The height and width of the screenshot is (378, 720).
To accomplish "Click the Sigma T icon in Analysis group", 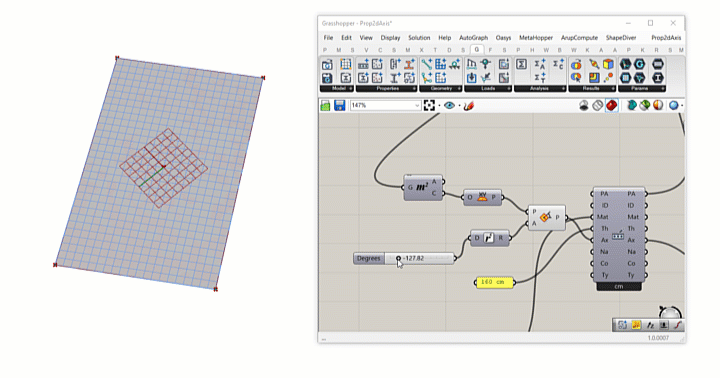I will click(x=540, y=78).
